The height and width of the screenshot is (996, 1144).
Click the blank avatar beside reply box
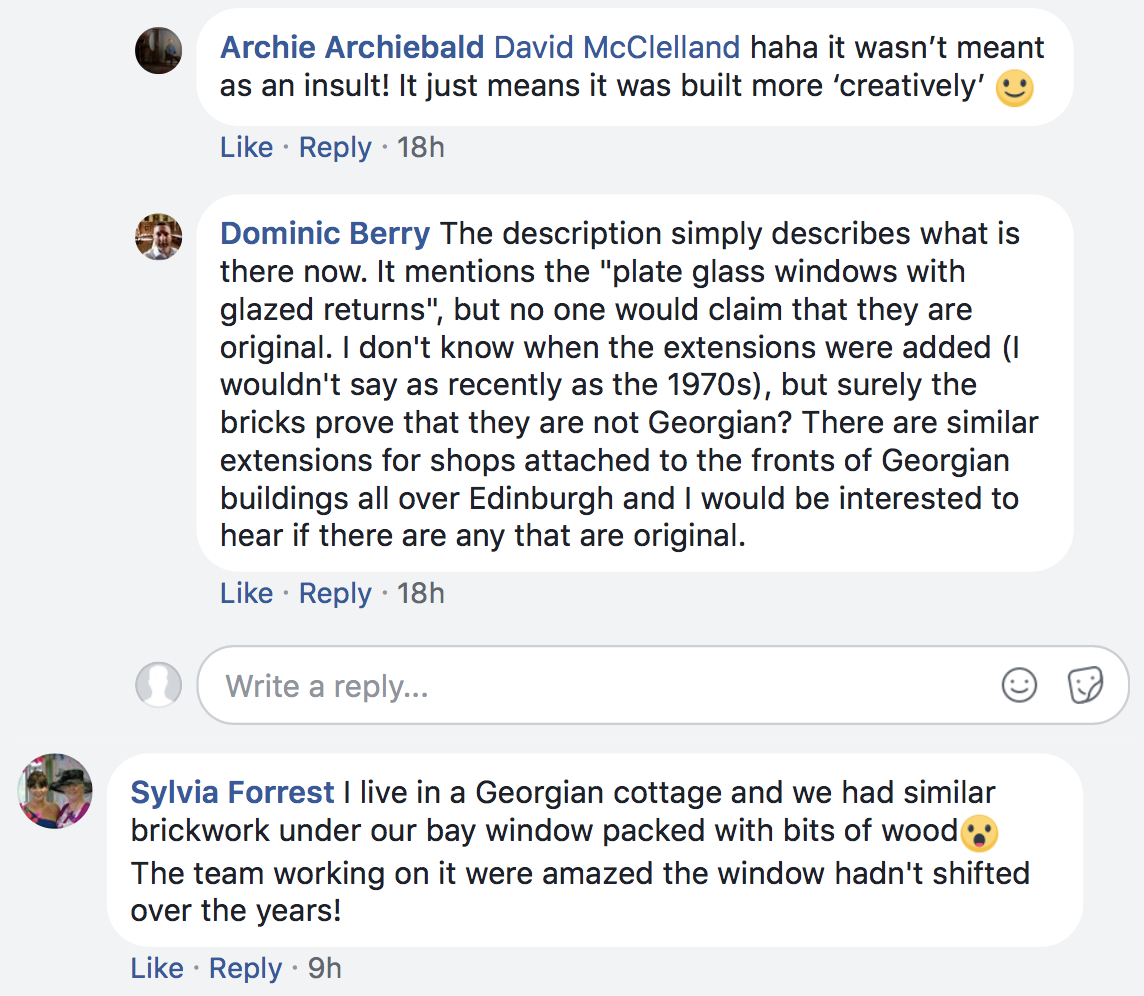click(158, 685)
